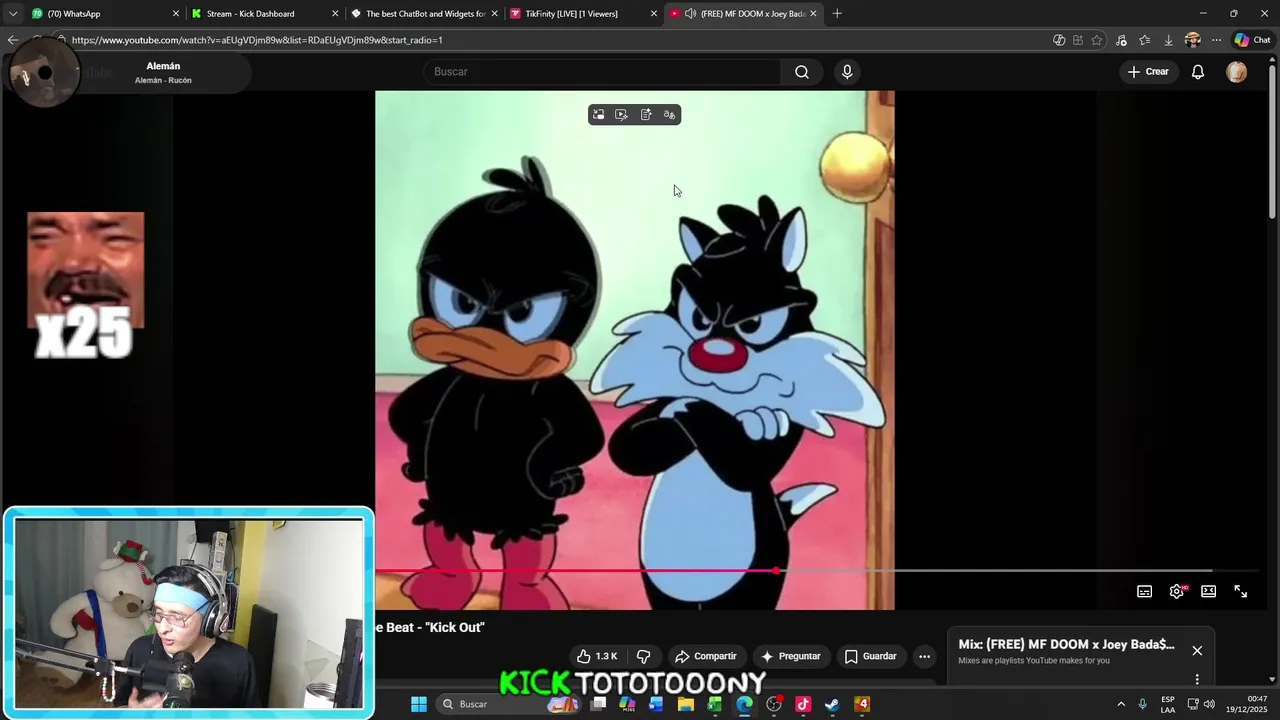Open Steam from the taskbar
The height and width of the screenshot is (720, 1280).
click(832, 704)
